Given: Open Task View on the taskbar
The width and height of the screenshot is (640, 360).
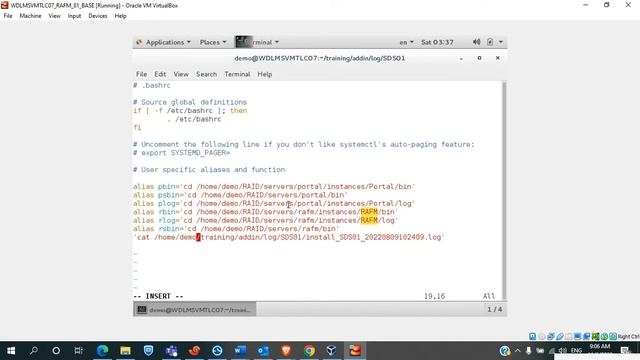Looking at the screenshot, I should [x=78, y=351].
